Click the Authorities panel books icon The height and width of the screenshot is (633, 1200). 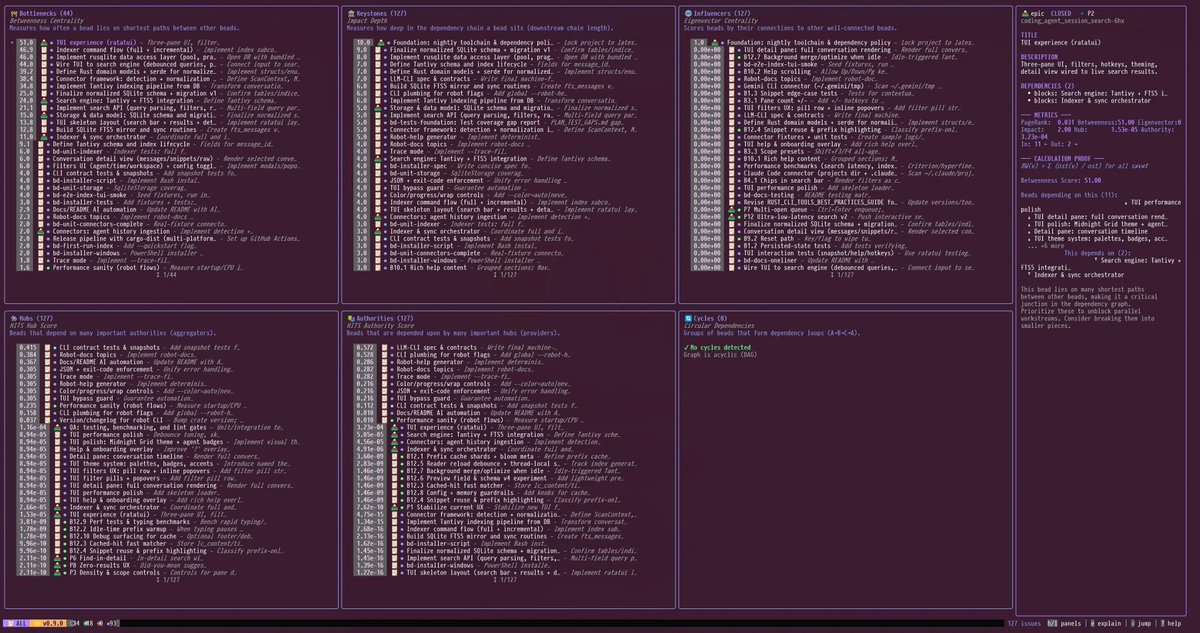(351, 318)
